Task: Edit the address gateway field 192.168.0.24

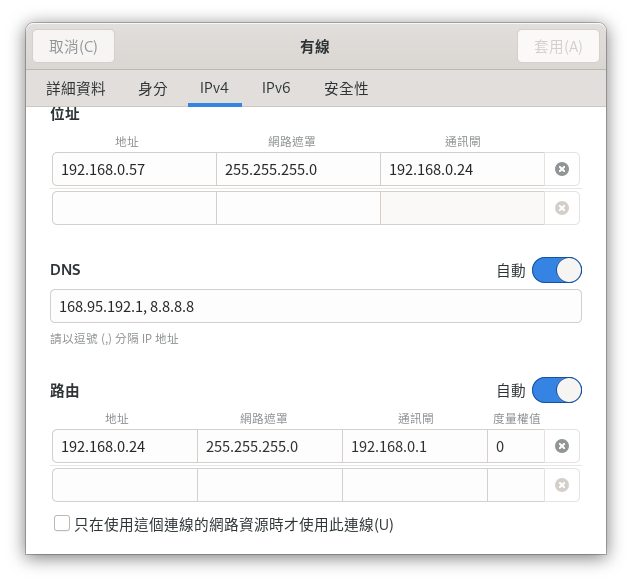Action: tap(462, 169)
